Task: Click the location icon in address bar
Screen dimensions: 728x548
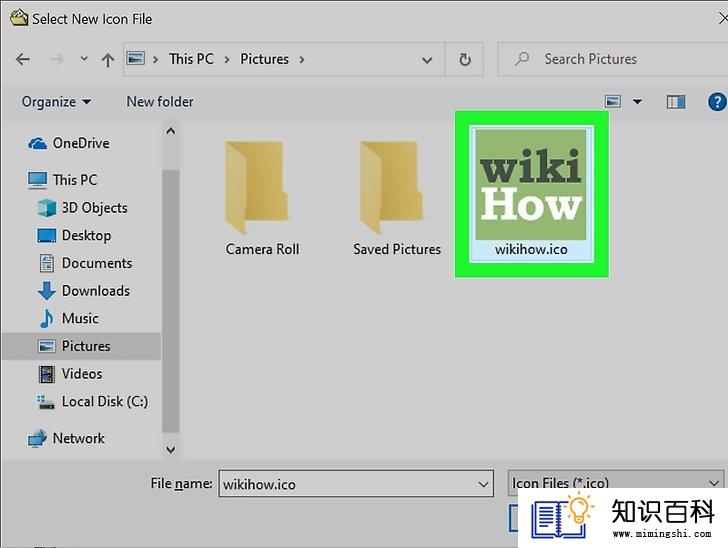Action: click(x=136, y=59)
